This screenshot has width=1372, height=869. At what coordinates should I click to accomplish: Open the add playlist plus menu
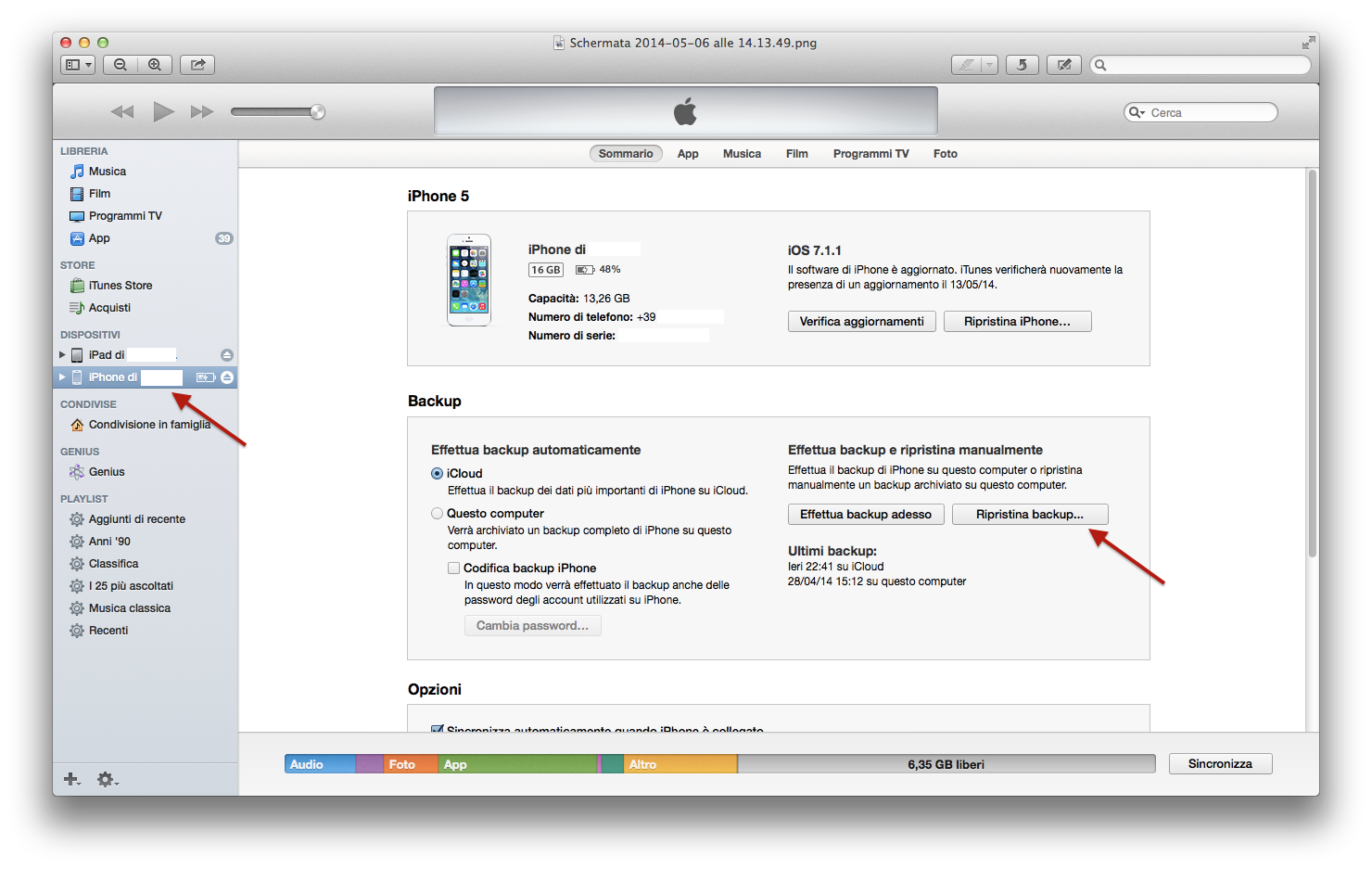(71, 779)
